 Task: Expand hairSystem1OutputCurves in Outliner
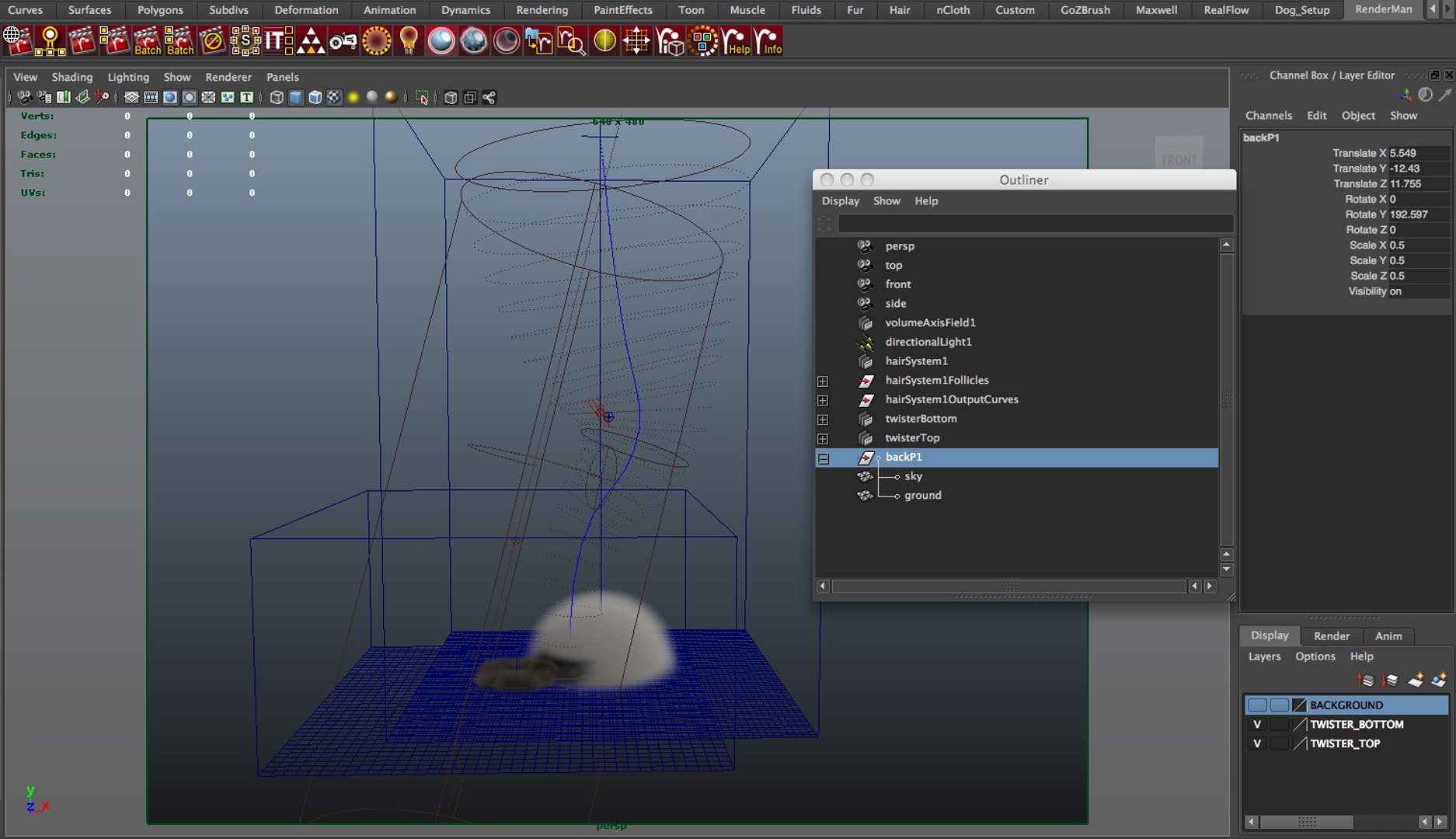tap(823, 400)
